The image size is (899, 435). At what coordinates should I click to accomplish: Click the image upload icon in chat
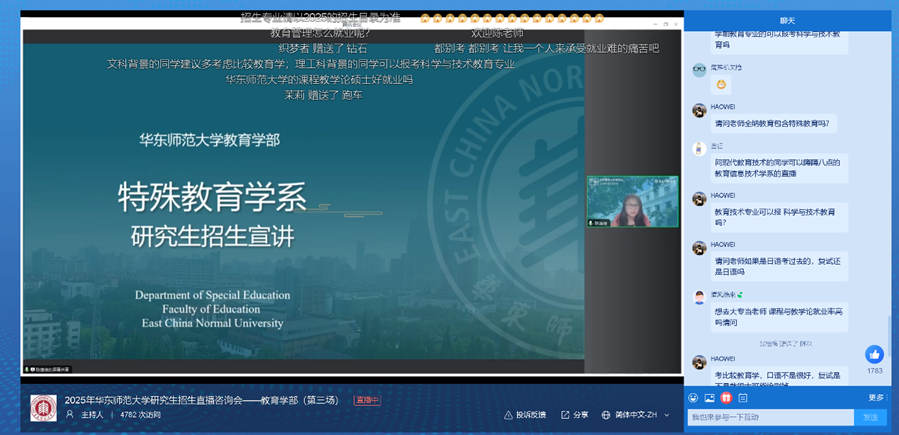pos(709,397)
